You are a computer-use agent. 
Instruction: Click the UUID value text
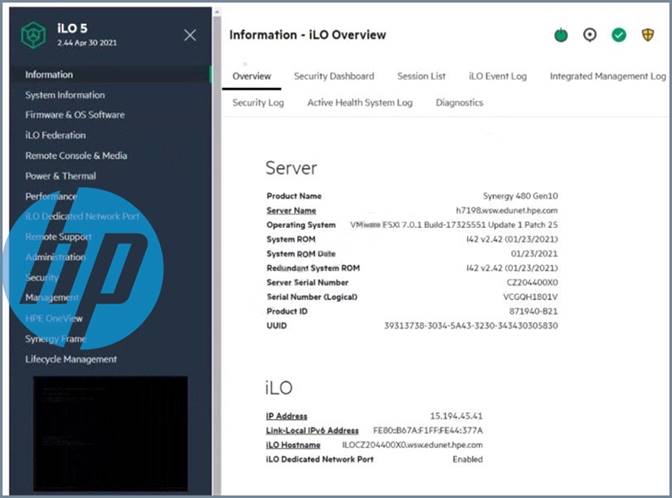tap(471, 326)
